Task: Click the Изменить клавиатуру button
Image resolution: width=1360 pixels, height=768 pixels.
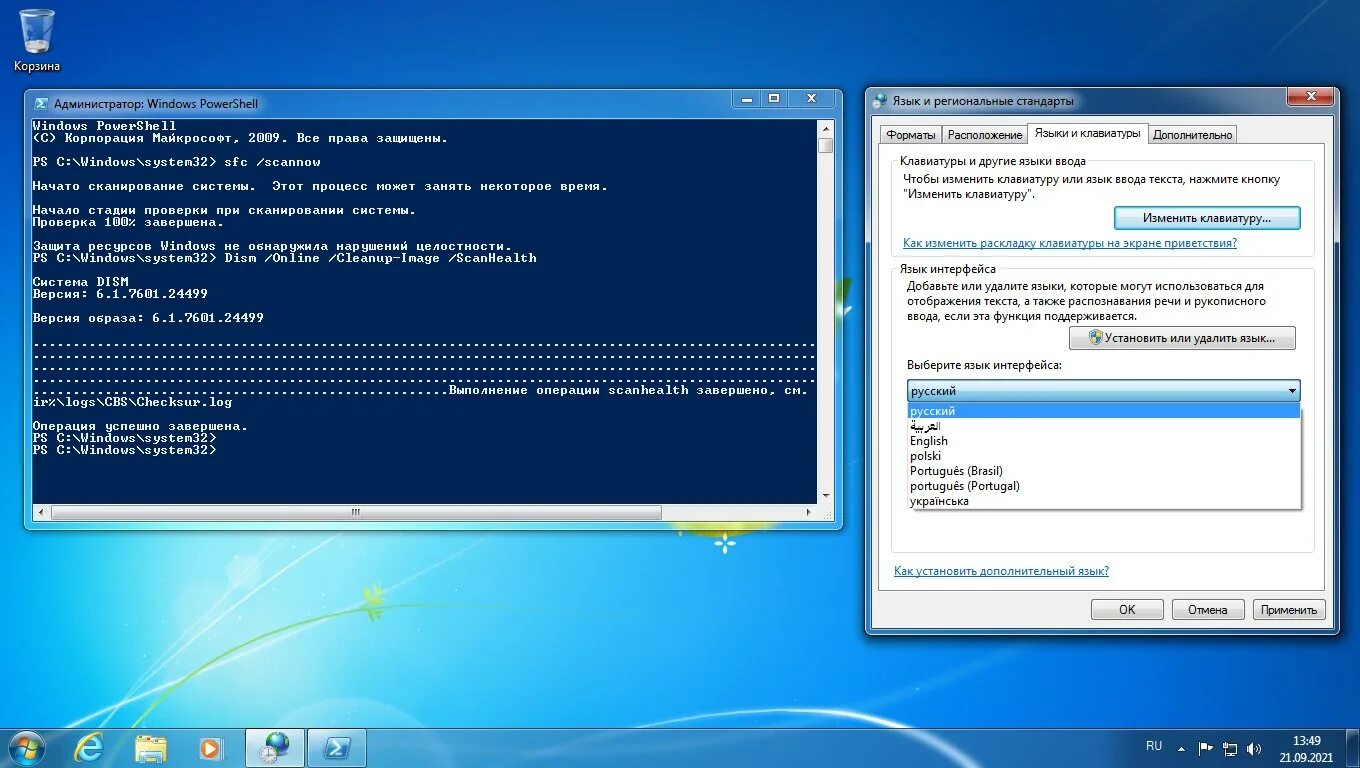Action: (1207, 217)
